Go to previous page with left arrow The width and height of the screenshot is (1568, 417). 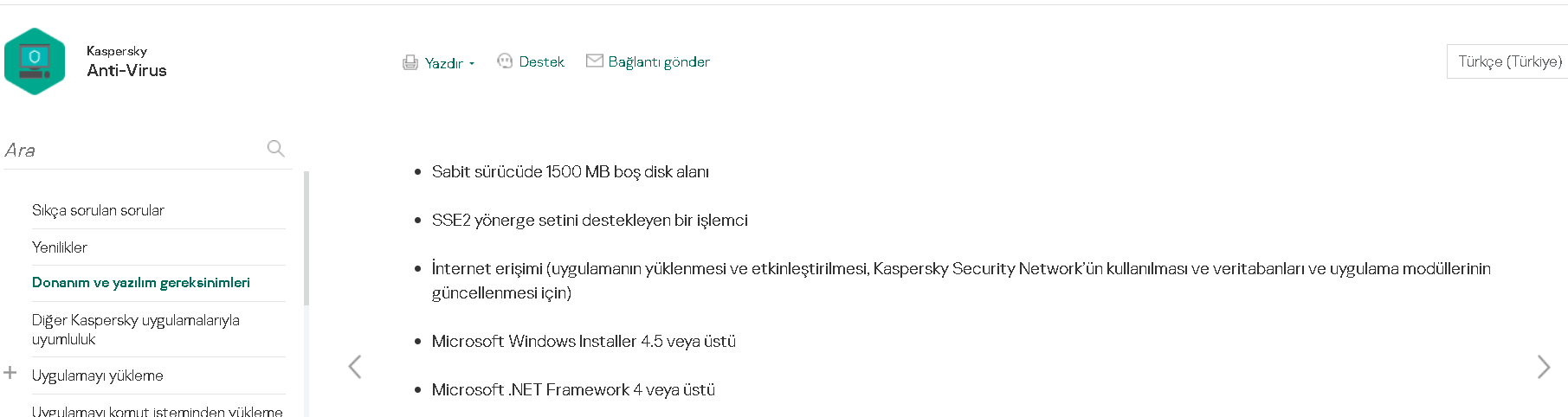click(355, 367)
